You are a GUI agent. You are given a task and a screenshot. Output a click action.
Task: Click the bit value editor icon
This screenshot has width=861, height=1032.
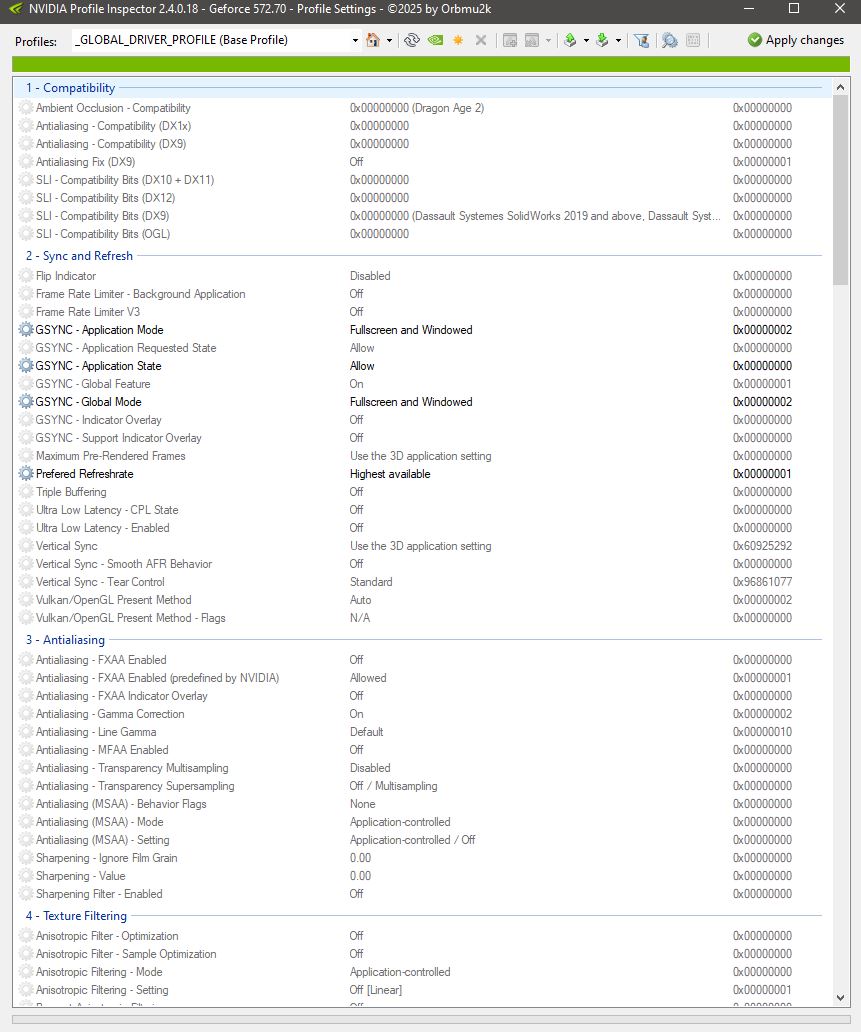693,40
